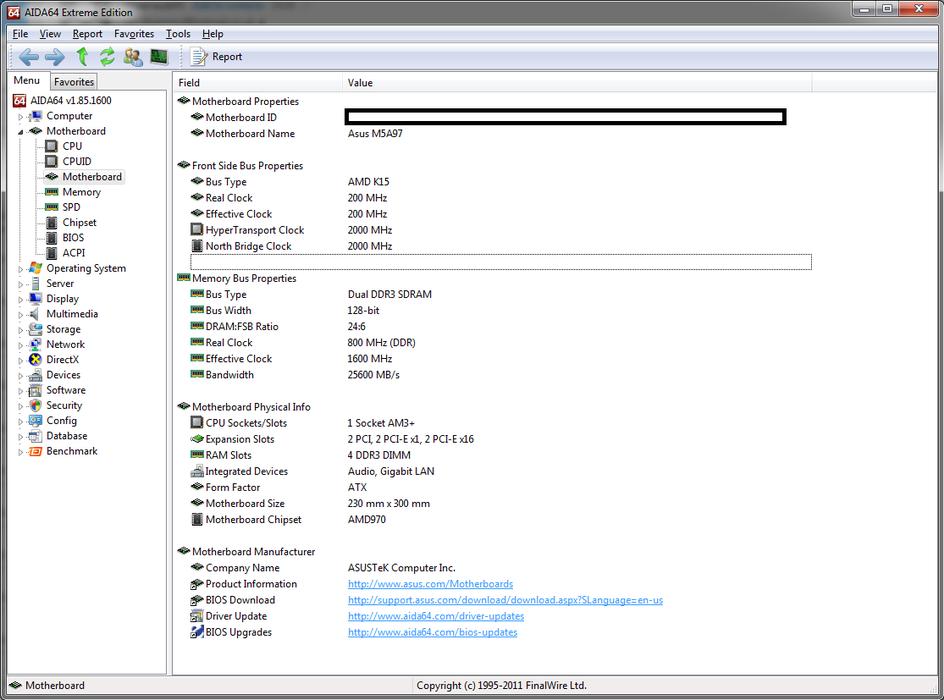Open the Favorites menu in menu bar
The height and width of the screenshot is (700, 944).
[x=134, y=34]
